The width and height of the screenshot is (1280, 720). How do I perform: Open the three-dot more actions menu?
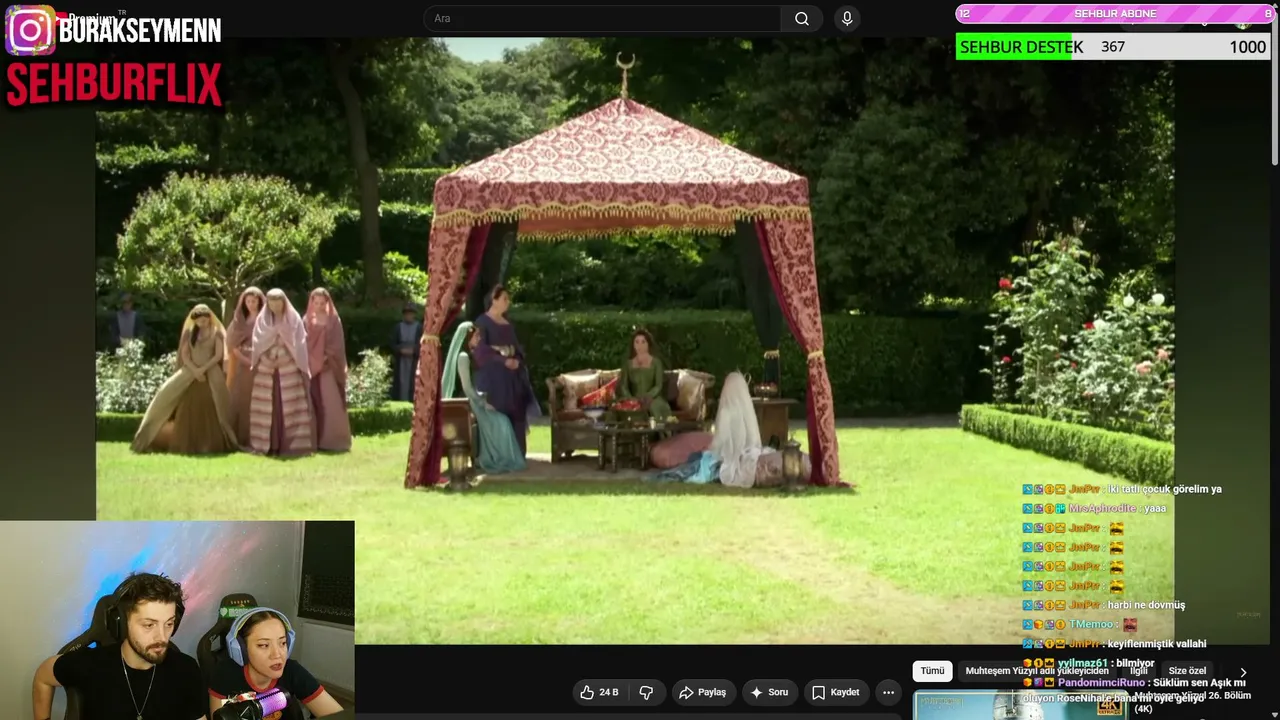click(x=888, y=692)
